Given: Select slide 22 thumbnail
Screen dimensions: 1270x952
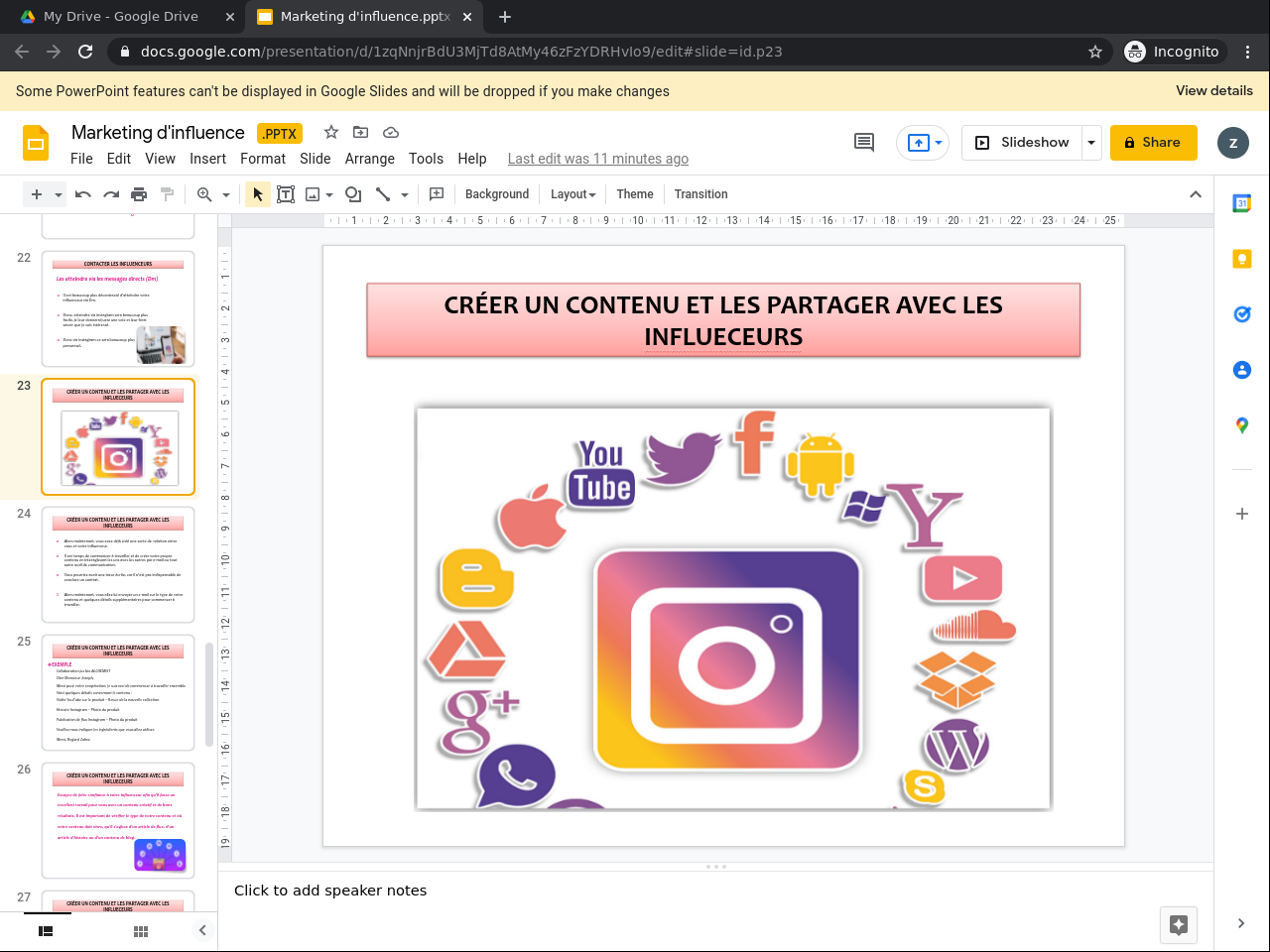Looking at the screenshot, I should tap(118, 308).
